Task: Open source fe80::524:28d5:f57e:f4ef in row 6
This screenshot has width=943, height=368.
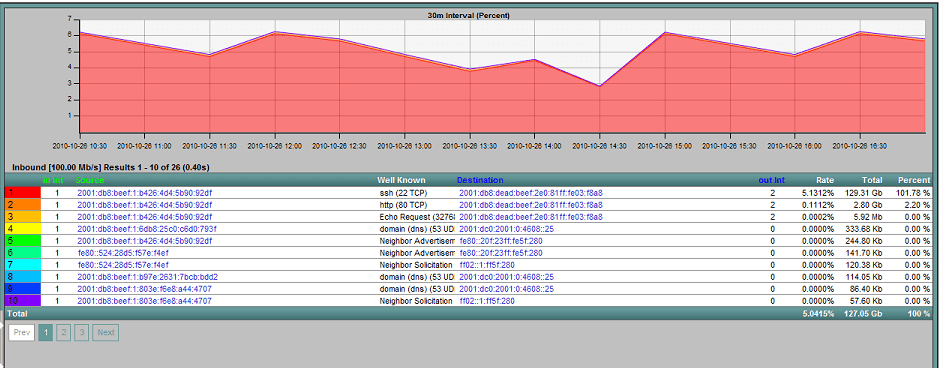Action: point(123,253)
